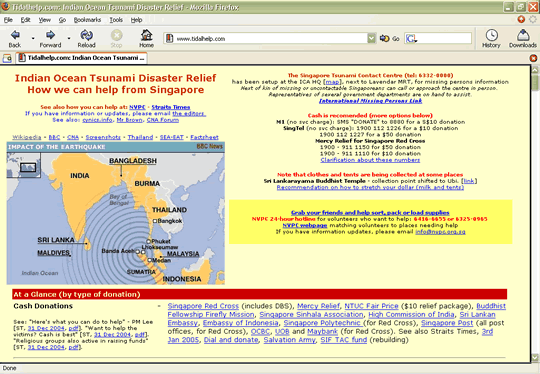
Task: Select the Tidalhelp.com Indian Ocean Tsunami tab
Action: pos(82,58)
